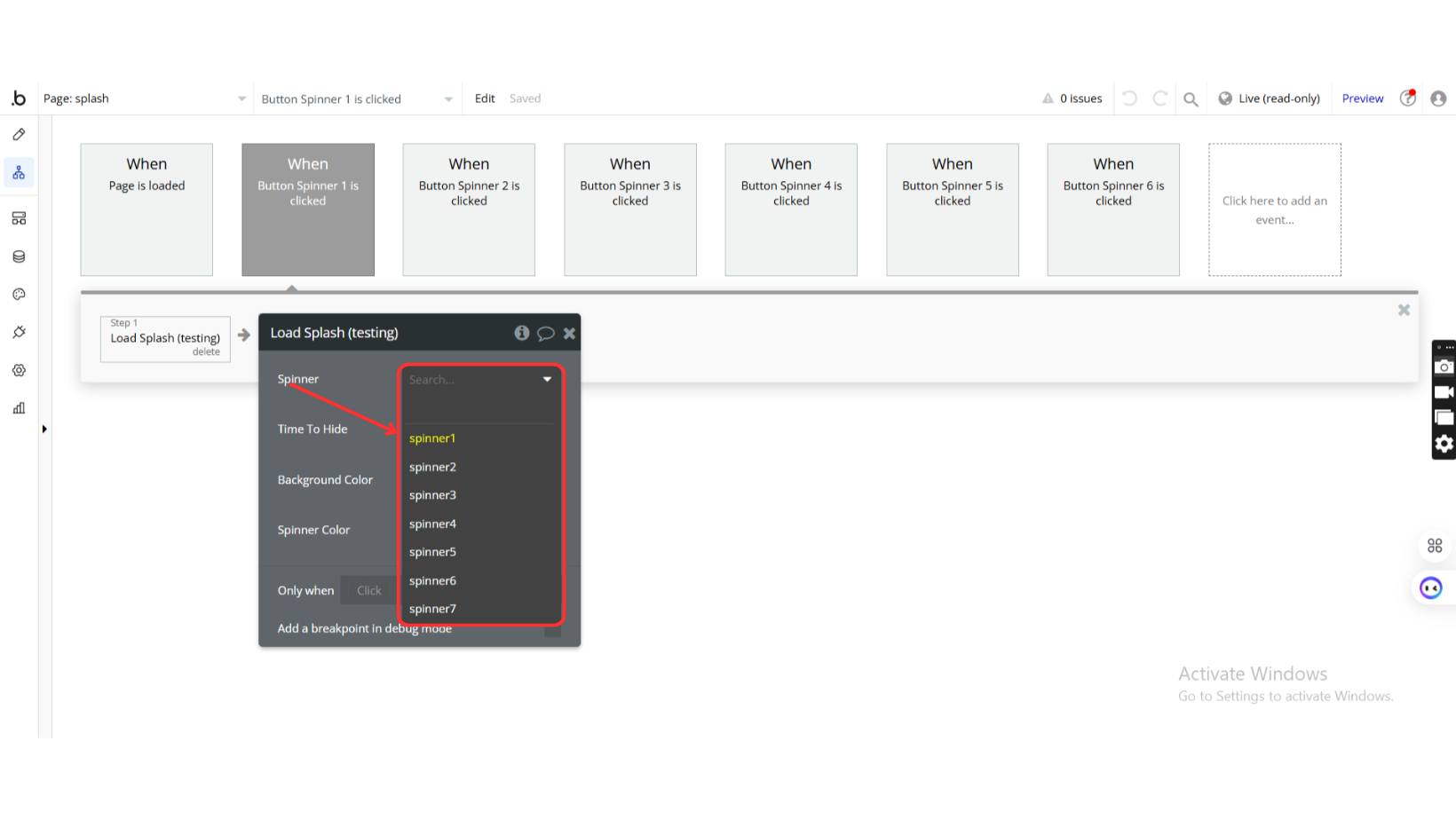Select the Button Spinner 1 is clicked event
Image resolution: width=1456 pixels, height=820 pixels.
pyautogui.click(x=308, y=209)
